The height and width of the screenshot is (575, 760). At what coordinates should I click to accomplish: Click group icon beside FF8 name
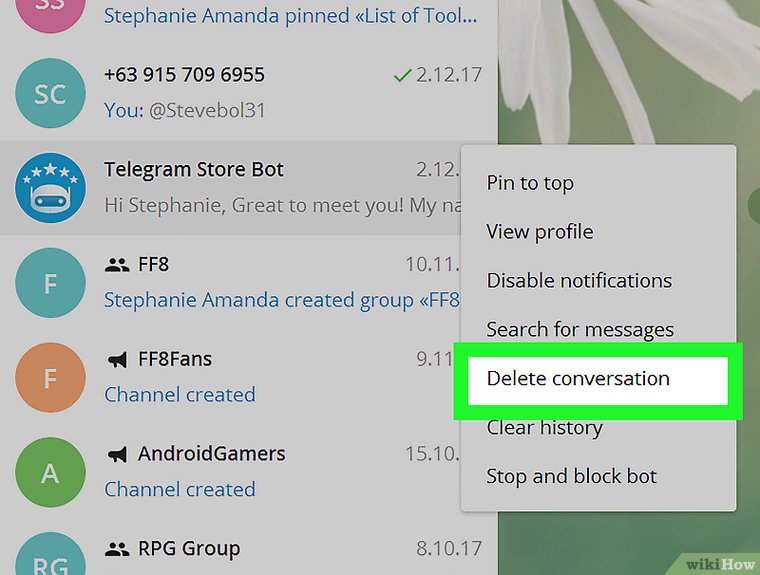click(x=117, y=265)
